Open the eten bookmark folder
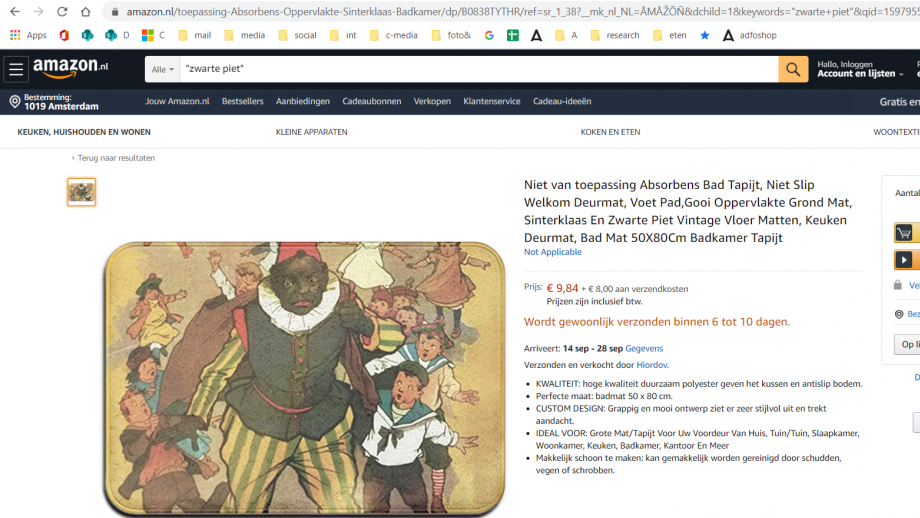920x518 pixels. 669,35
